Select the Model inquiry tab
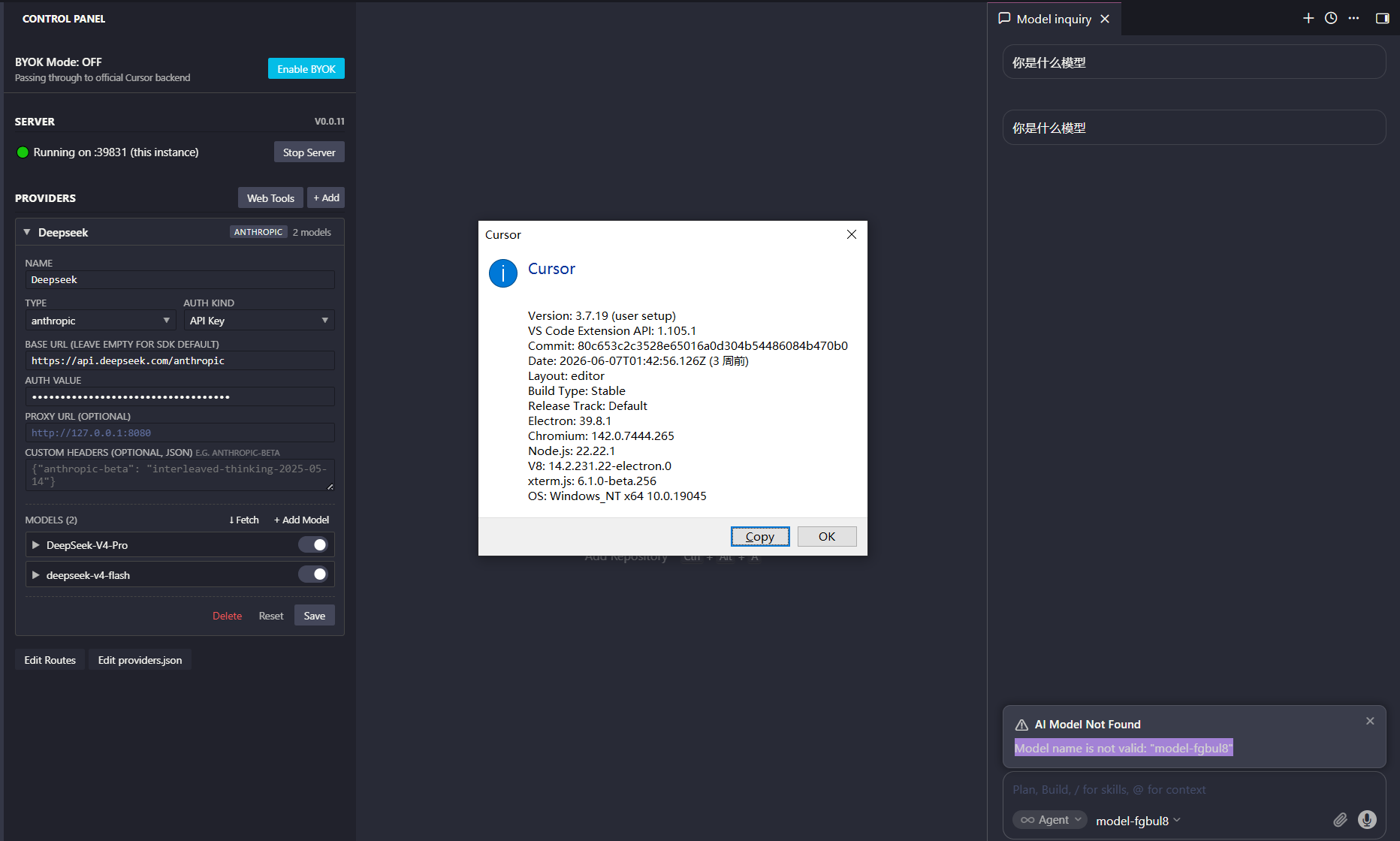The image size is (1400, 841). pos(1054,19)
